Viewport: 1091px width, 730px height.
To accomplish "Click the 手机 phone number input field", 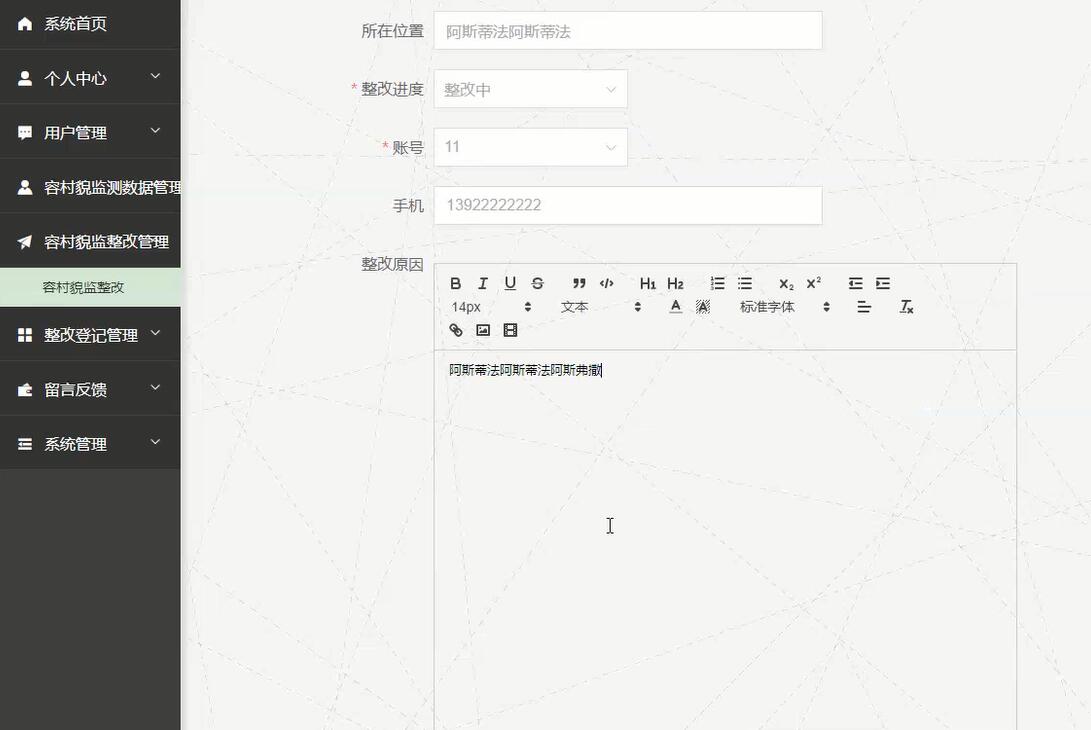I will [627, 204].
